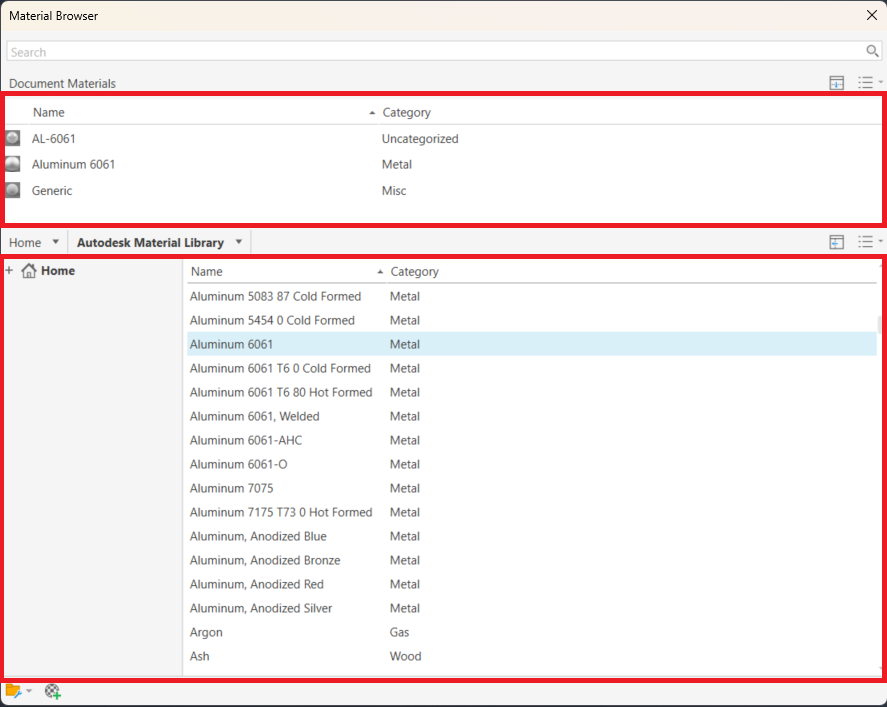Select Aluminum 5454 0 Cold Formed
This screenshot has height=707, width=887.
coord(532,320)
